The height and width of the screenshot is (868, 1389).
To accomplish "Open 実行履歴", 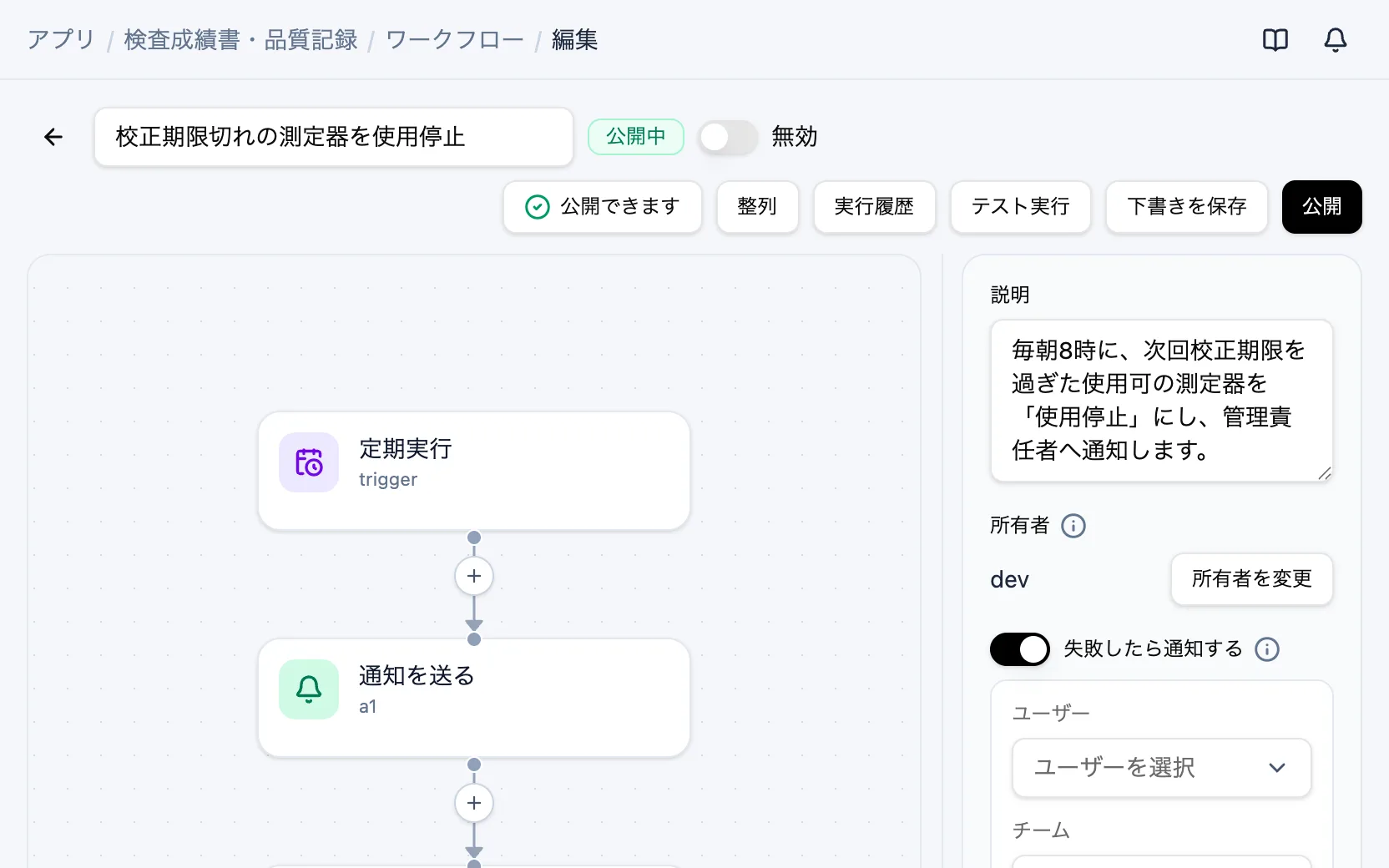I will pos(875,207).
